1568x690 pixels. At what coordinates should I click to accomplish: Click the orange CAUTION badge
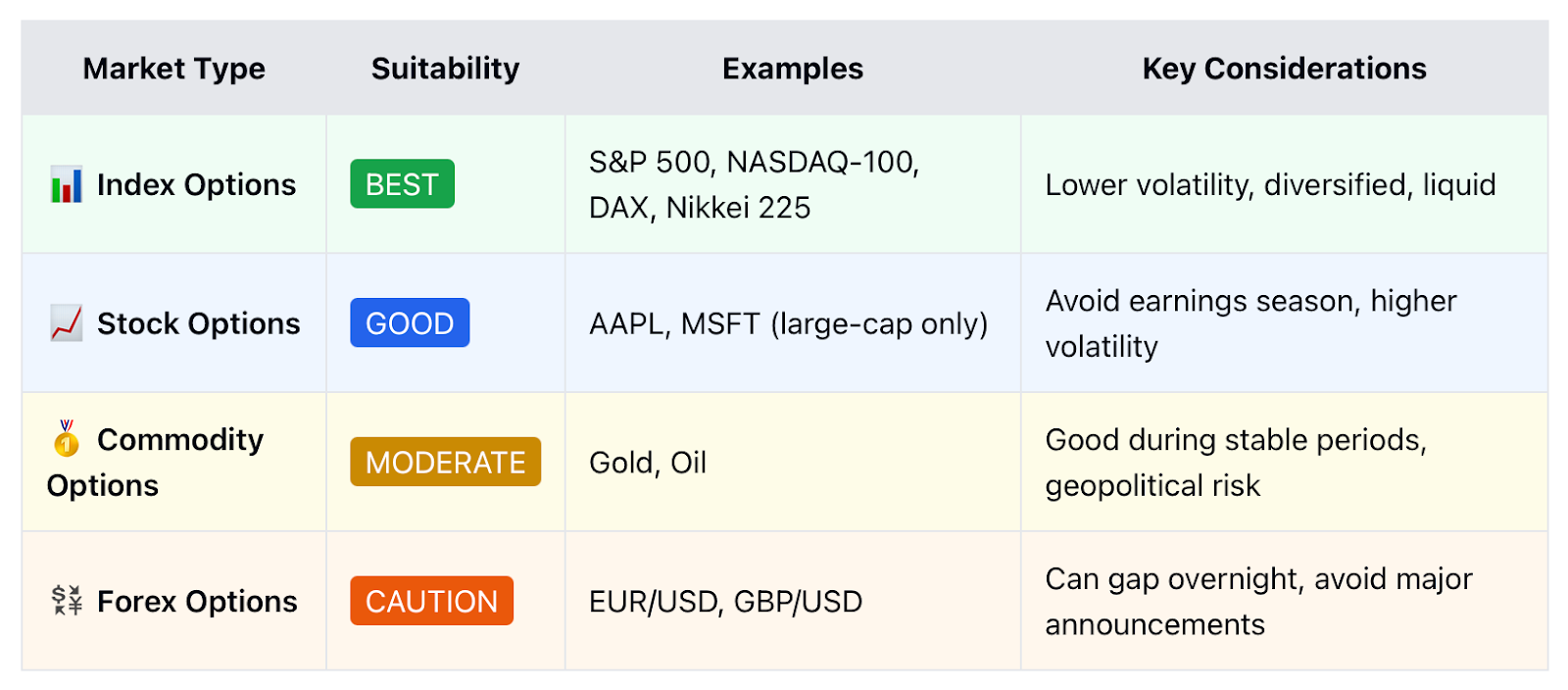pyautogui.click(x=431, y=601)
